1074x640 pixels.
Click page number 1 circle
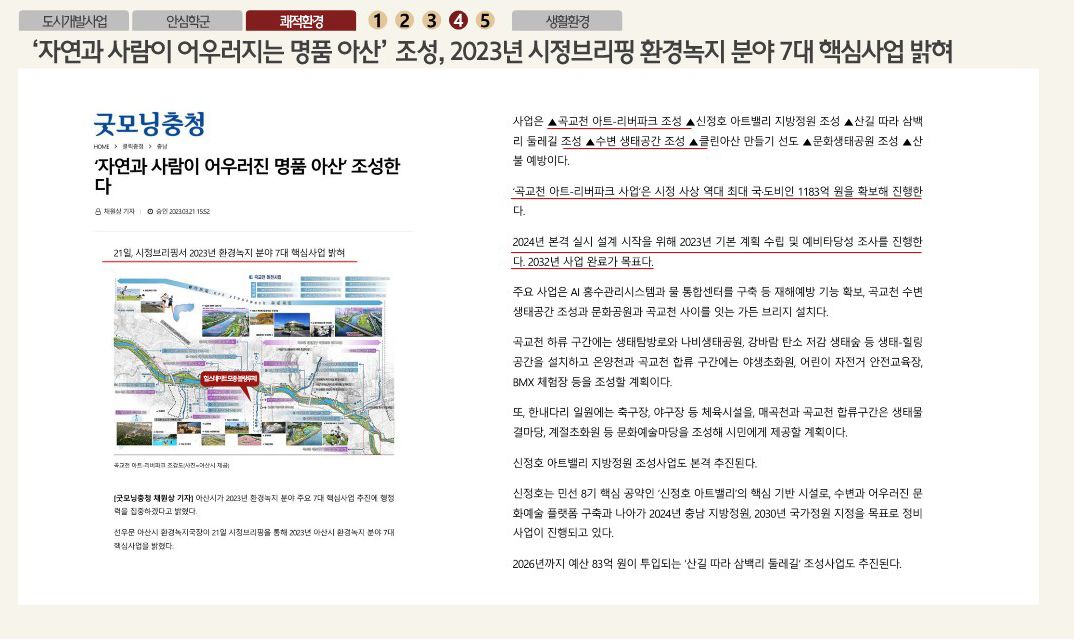coord(377,21)
